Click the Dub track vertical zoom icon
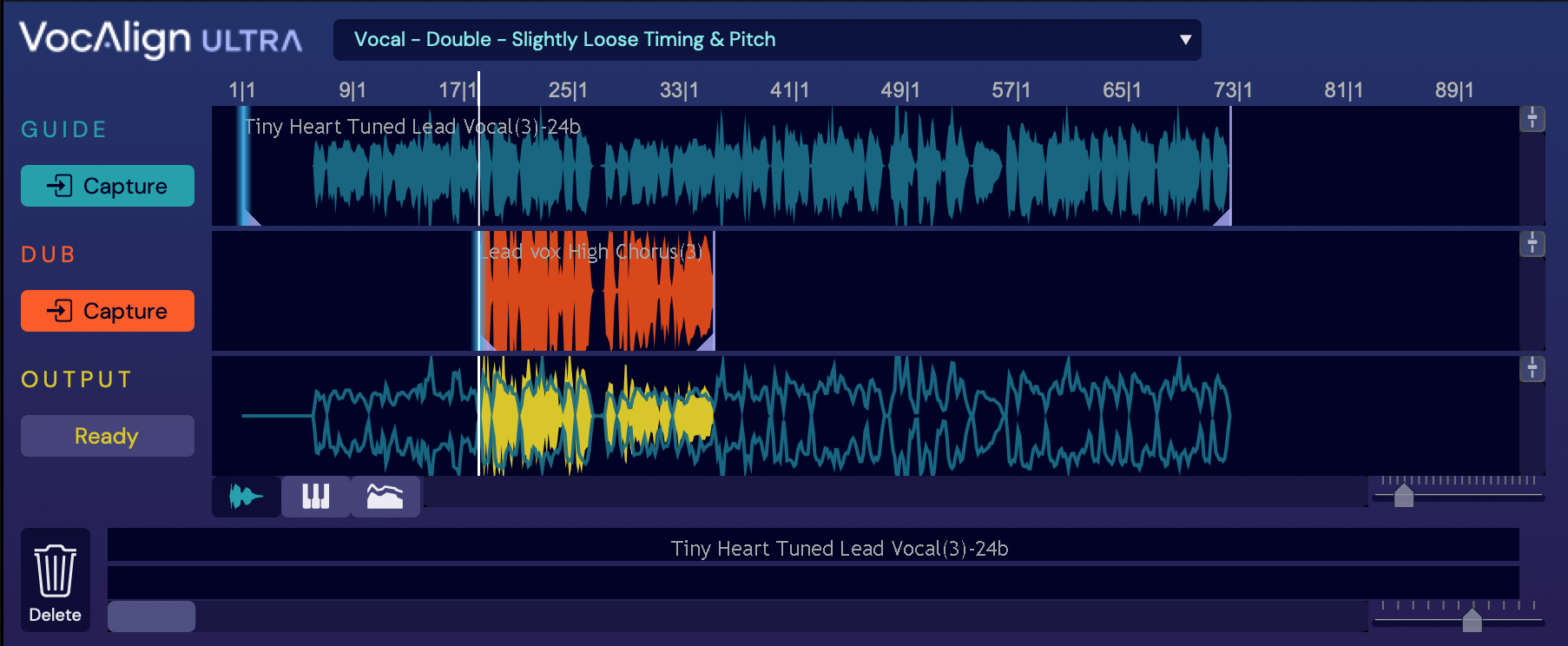Screen dimensions: 1568x646 [1532, 244]
